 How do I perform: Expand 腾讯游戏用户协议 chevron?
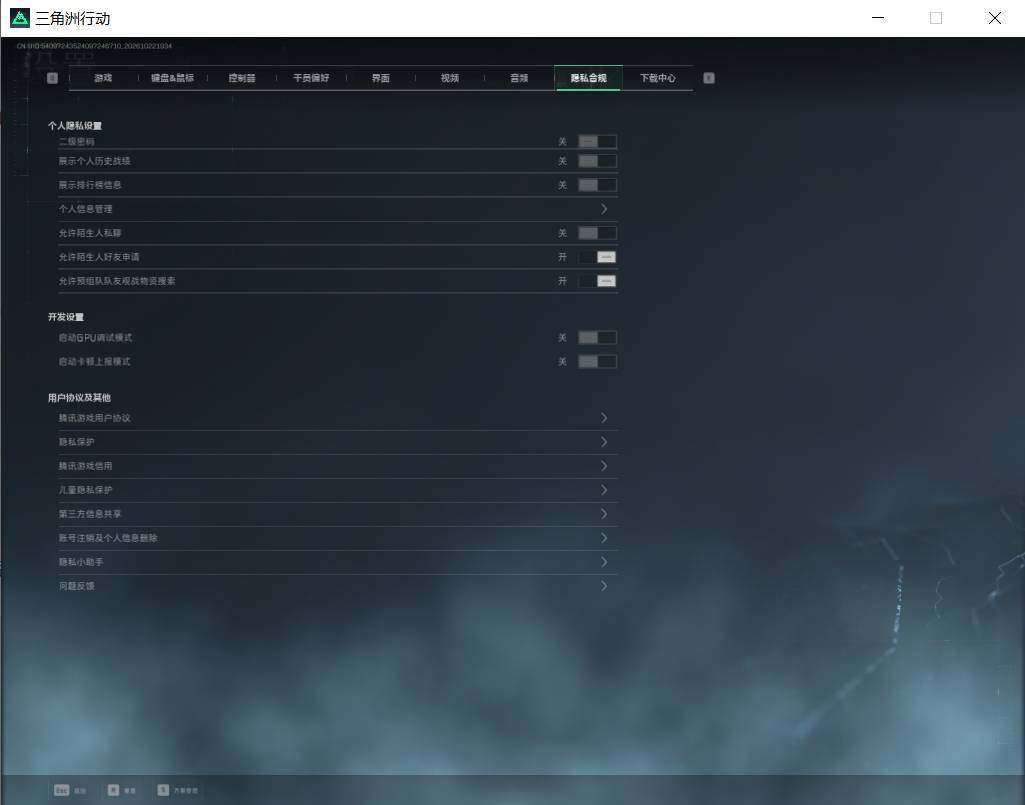[x=604, y=418]
